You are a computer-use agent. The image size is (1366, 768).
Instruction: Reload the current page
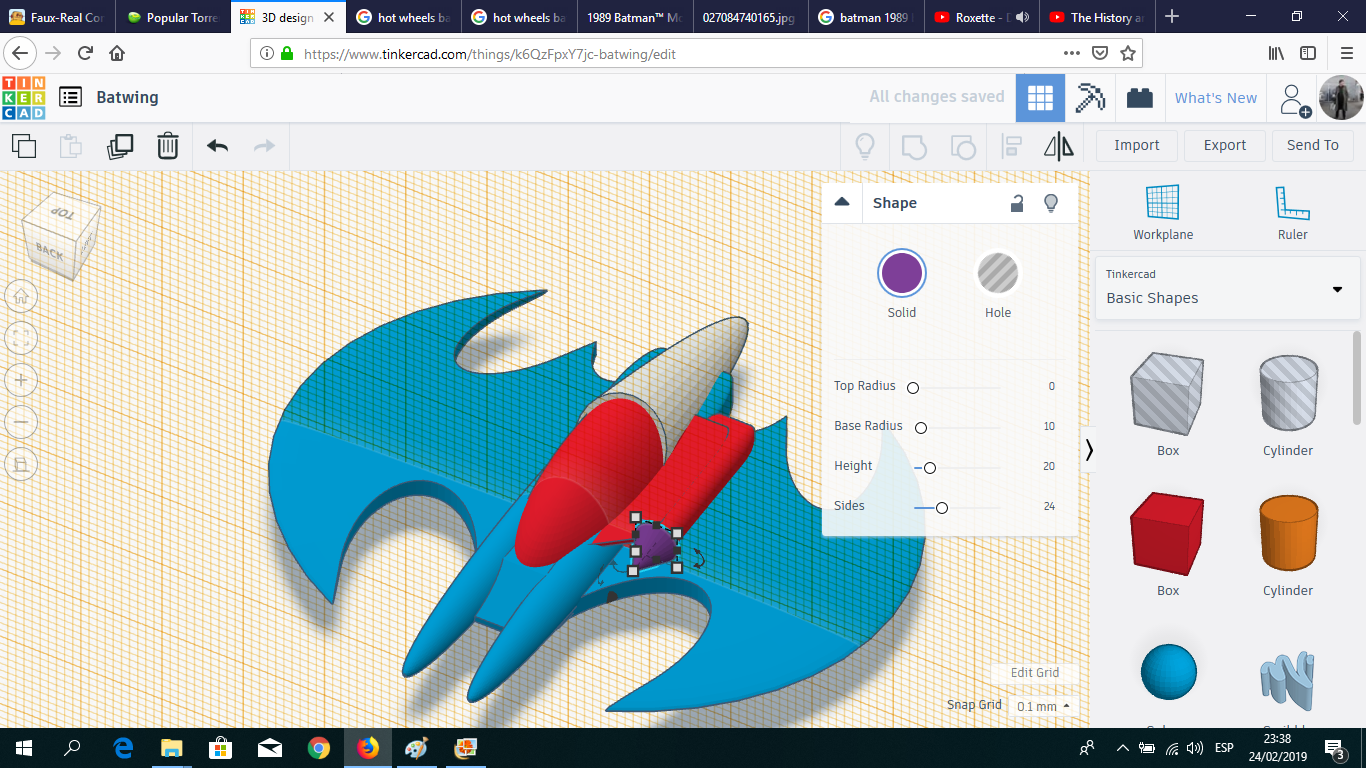[x=86, y=54]
